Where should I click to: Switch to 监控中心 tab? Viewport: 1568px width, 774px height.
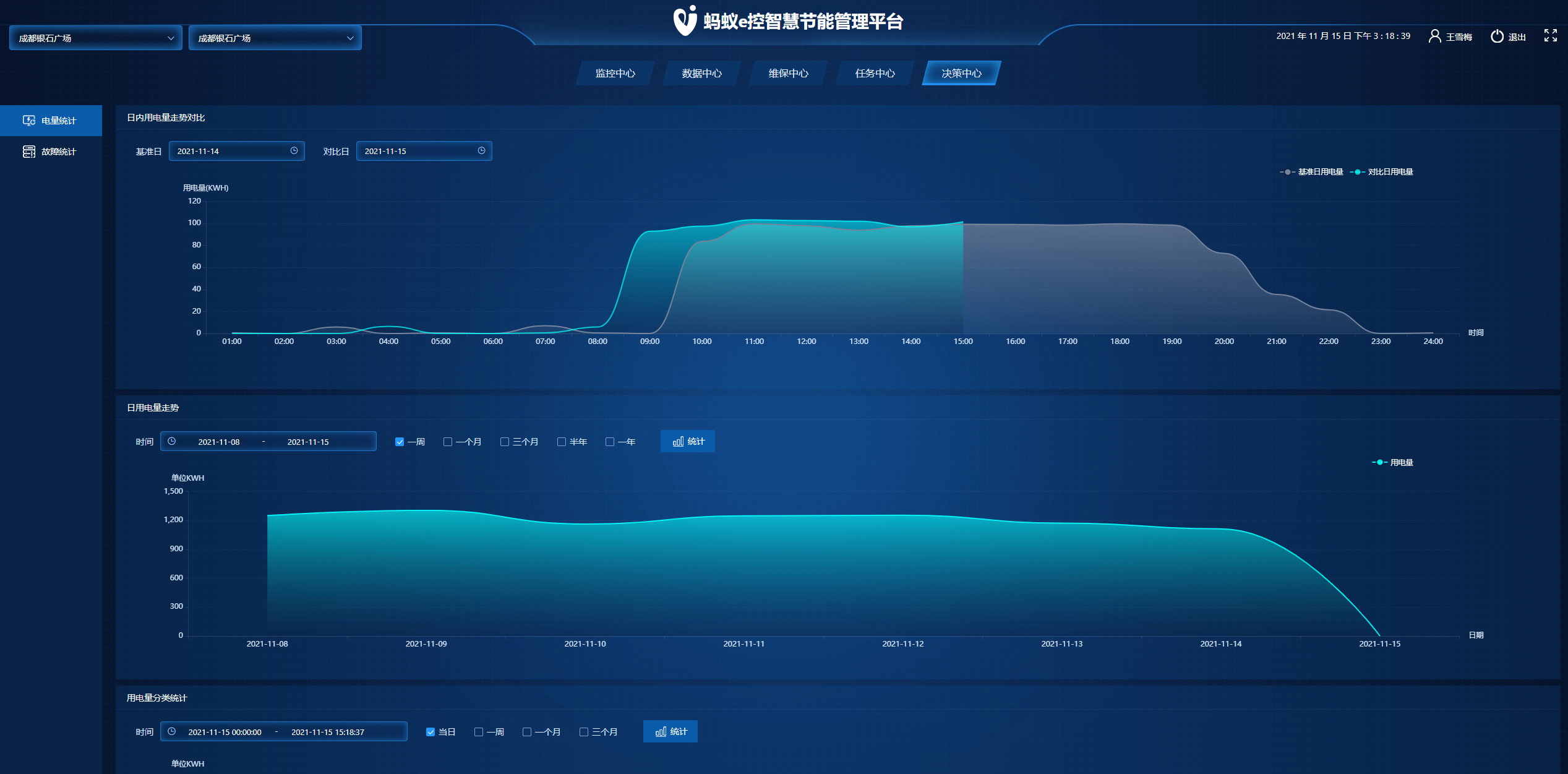pyautogui.click(x=615, y=73)
